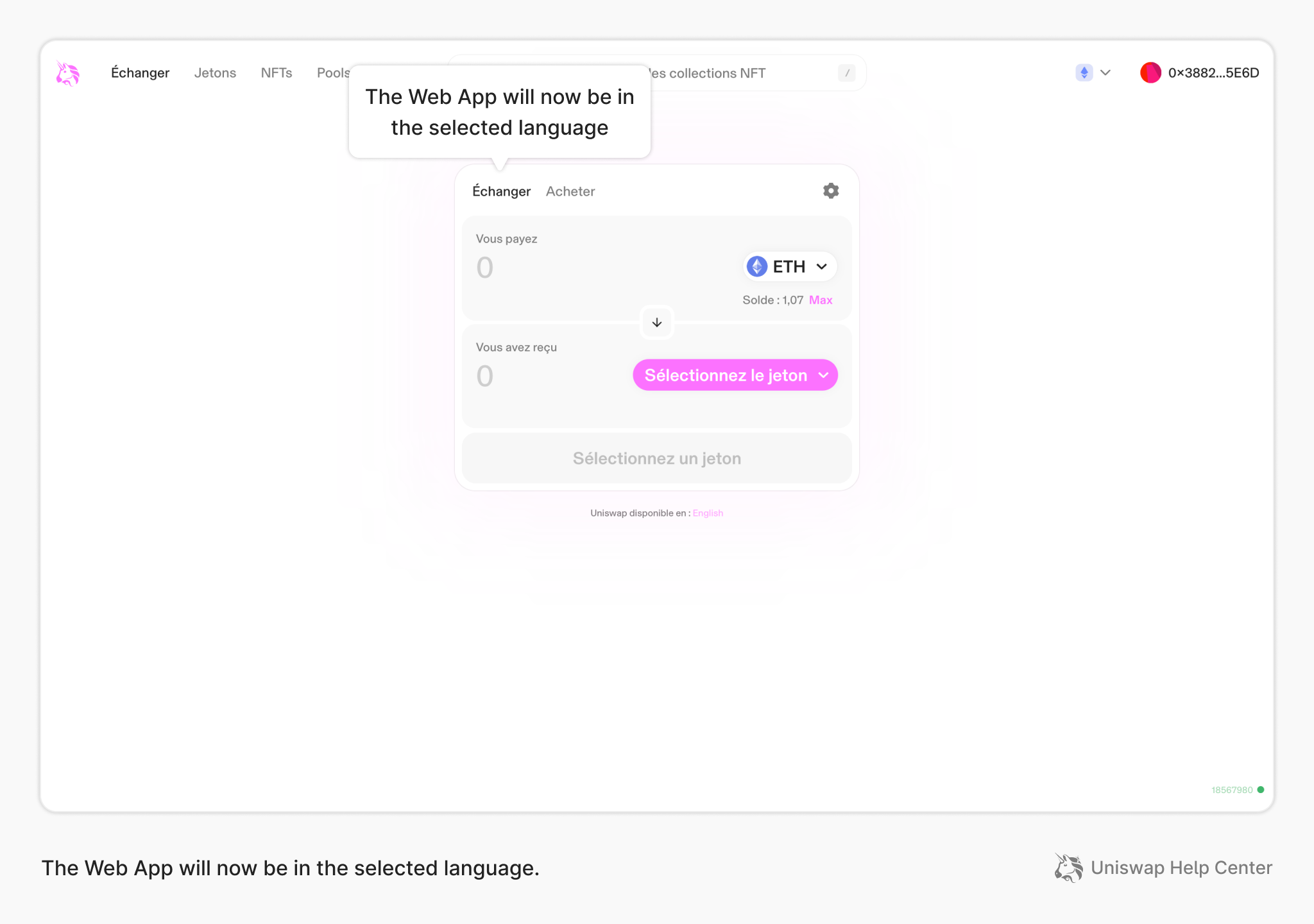The height and width of the screenshot is (924, 1314).
Task: Click the slash shortcut key icon
Action: click(847, 73)
